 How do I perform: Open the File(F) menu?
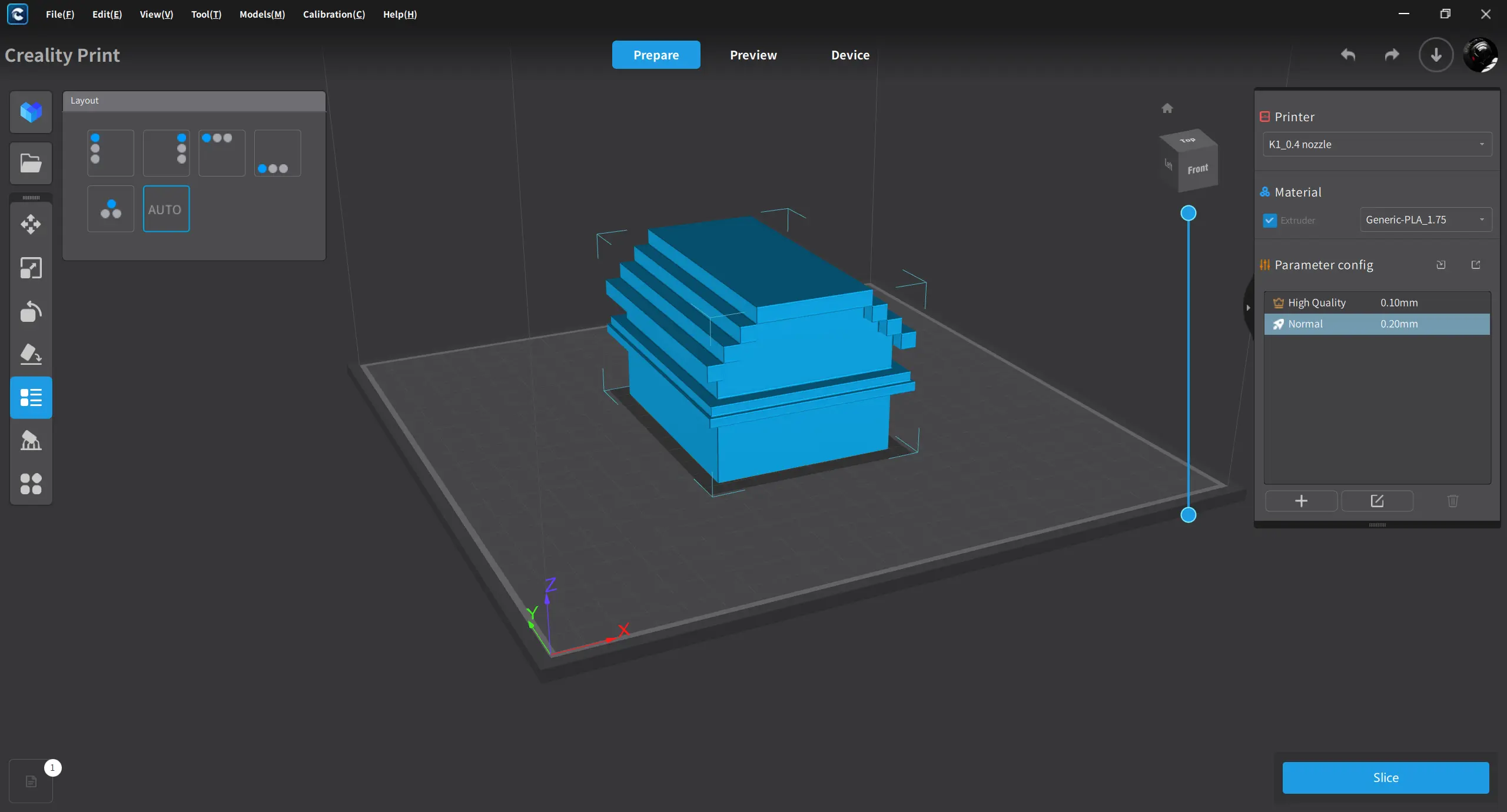coord(60,14)
